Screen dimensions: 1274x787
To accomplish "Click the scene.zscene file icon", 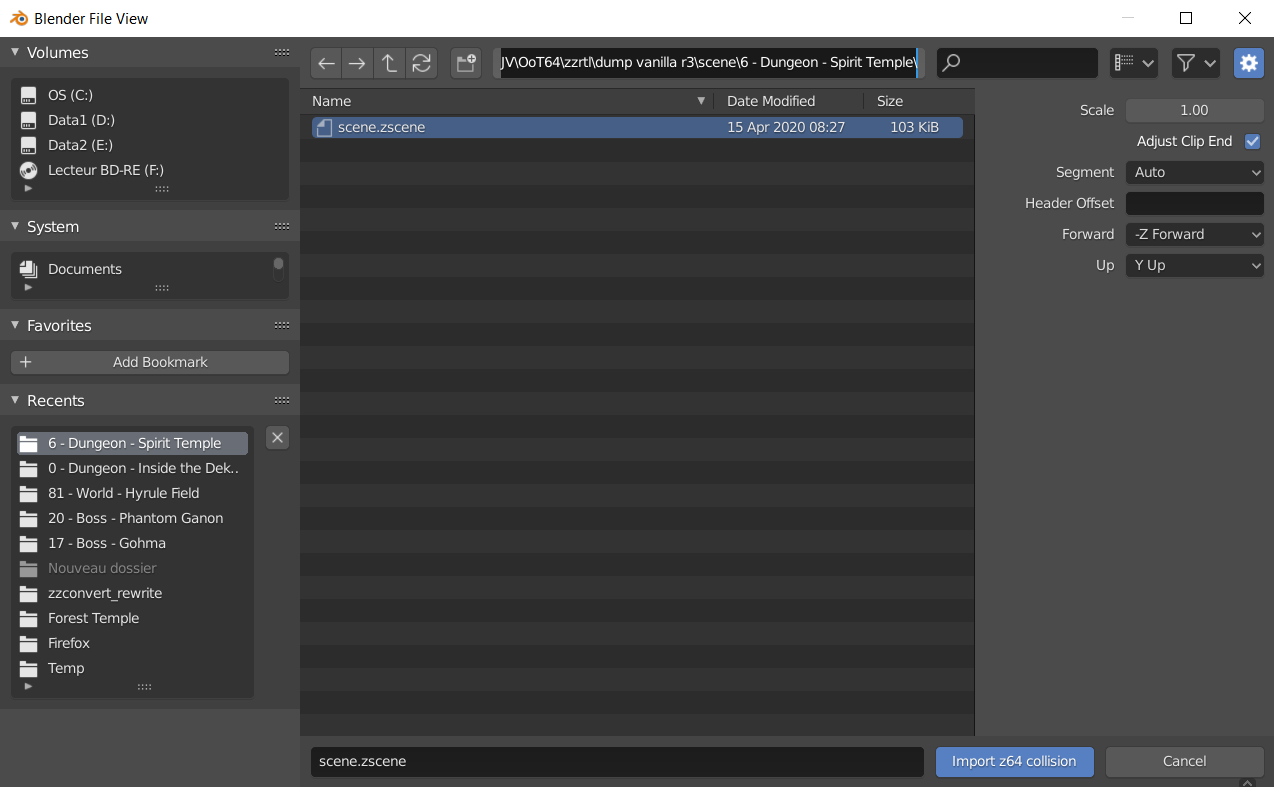I will [x=323, y=127].
